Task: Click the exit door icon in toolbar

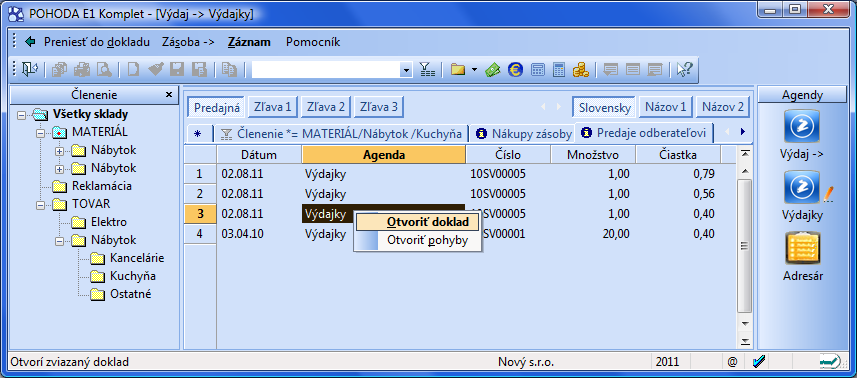Action: tap(29, 69)
